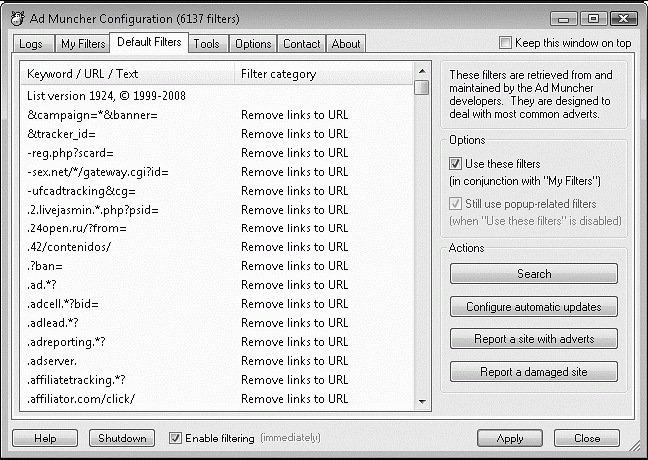Close the window using title bar X
The image size is (648, 460).
click(623, 19)
